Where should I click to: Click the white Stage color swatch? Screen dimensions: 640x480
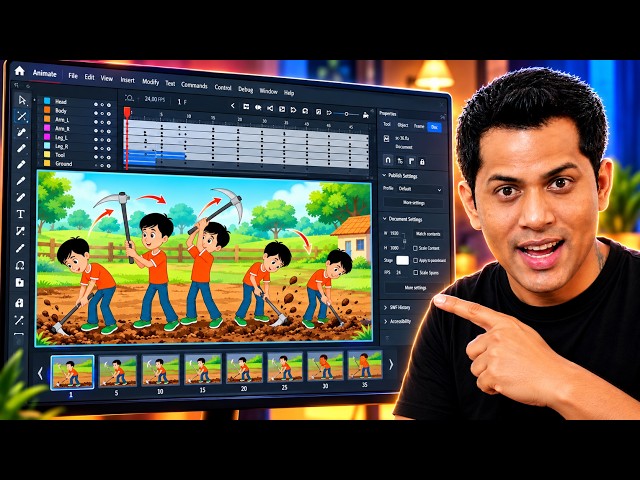(402, 260)
